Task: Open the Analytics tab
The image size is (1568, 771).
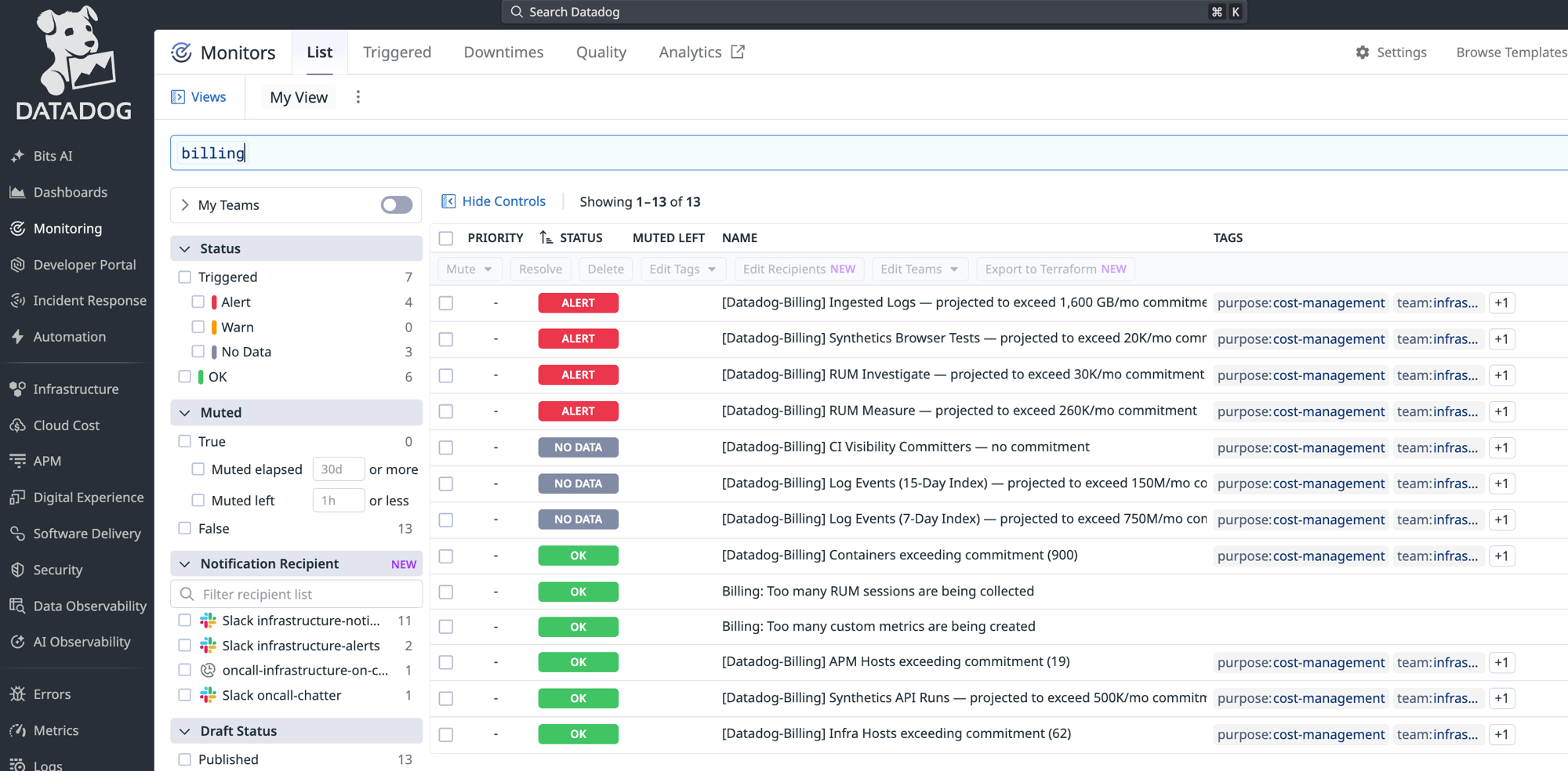Action: [702, 52]
